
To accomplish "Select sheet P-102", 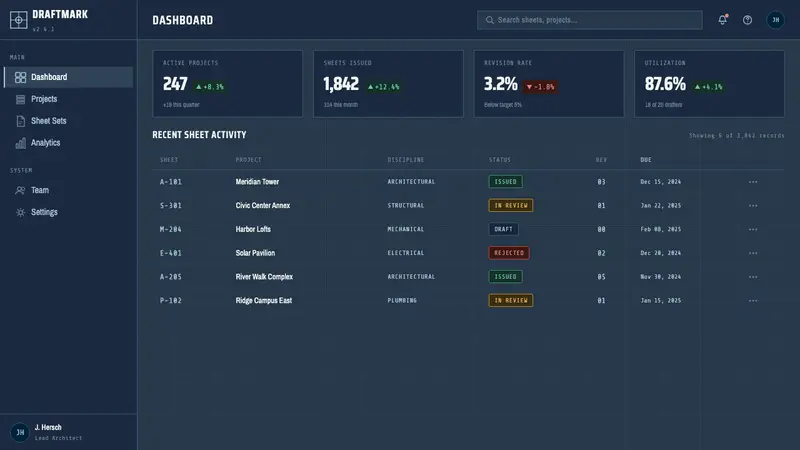I will pyautogui.click(x=170, y=301).
